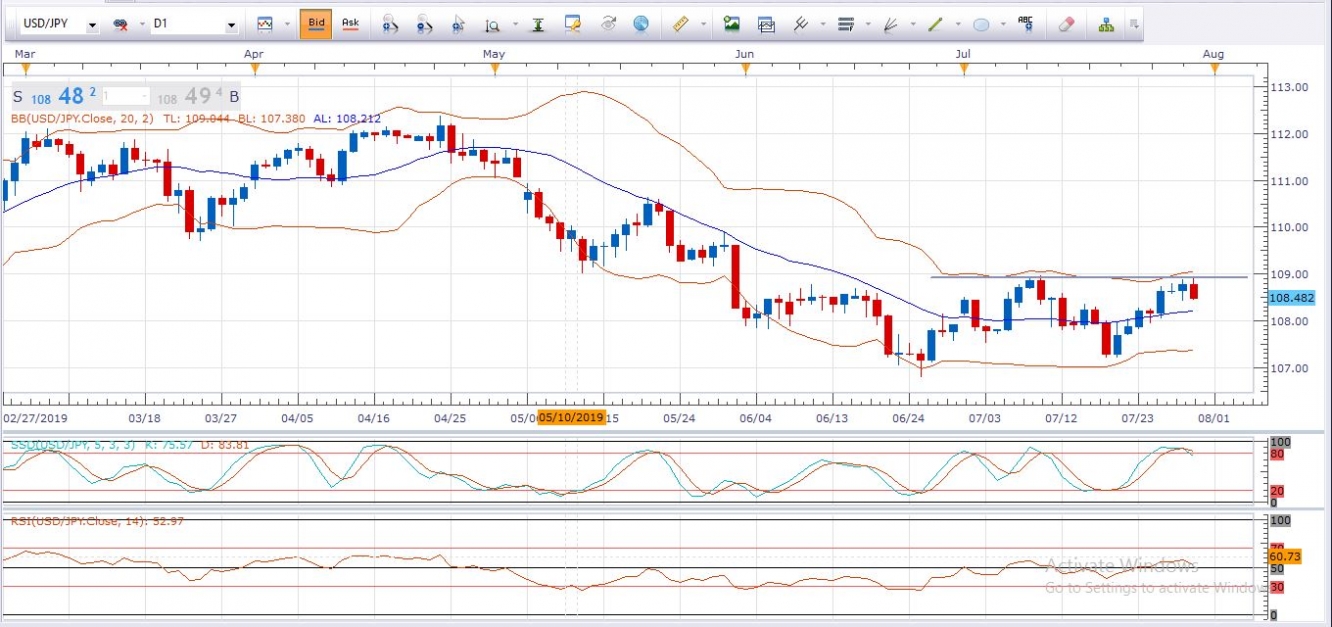Click the current price tag 108.482
Viewport: 1332px width, 627px height.
[1290, 297]
